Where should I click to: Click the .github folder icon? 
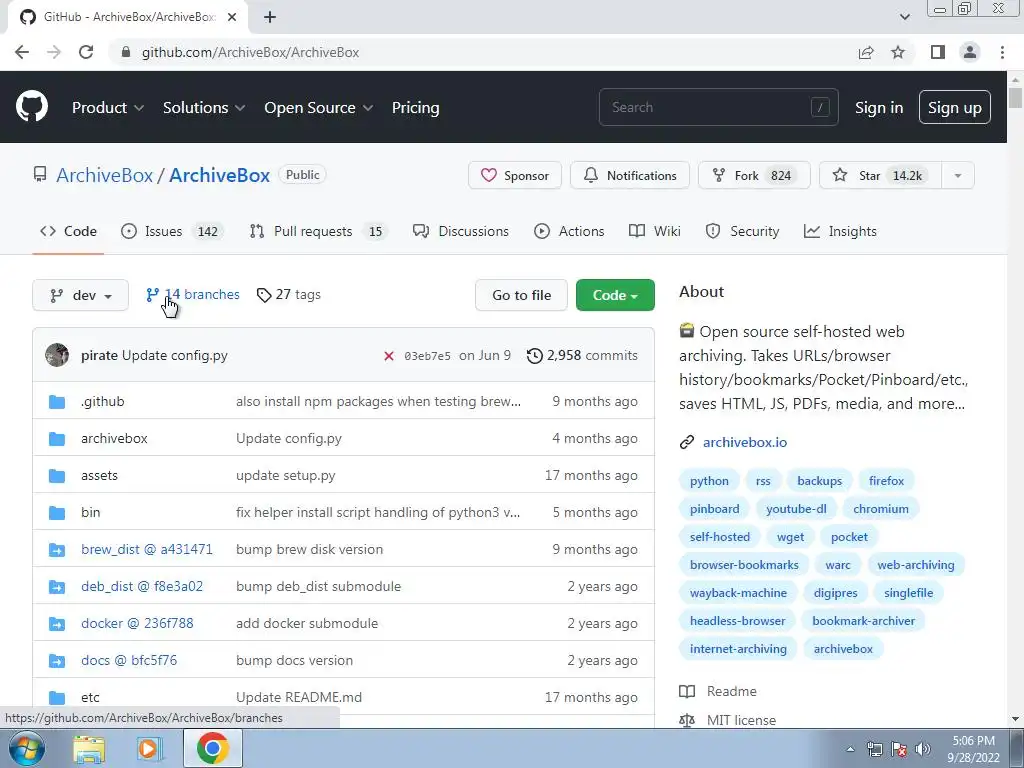coord(57,402)
